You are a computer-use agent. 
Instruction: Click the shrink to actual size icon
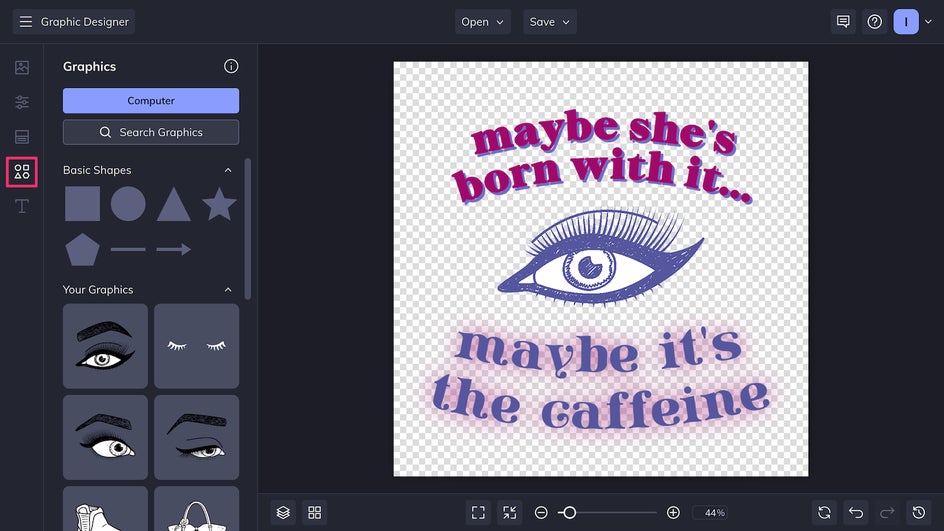(x=509, y=512)
